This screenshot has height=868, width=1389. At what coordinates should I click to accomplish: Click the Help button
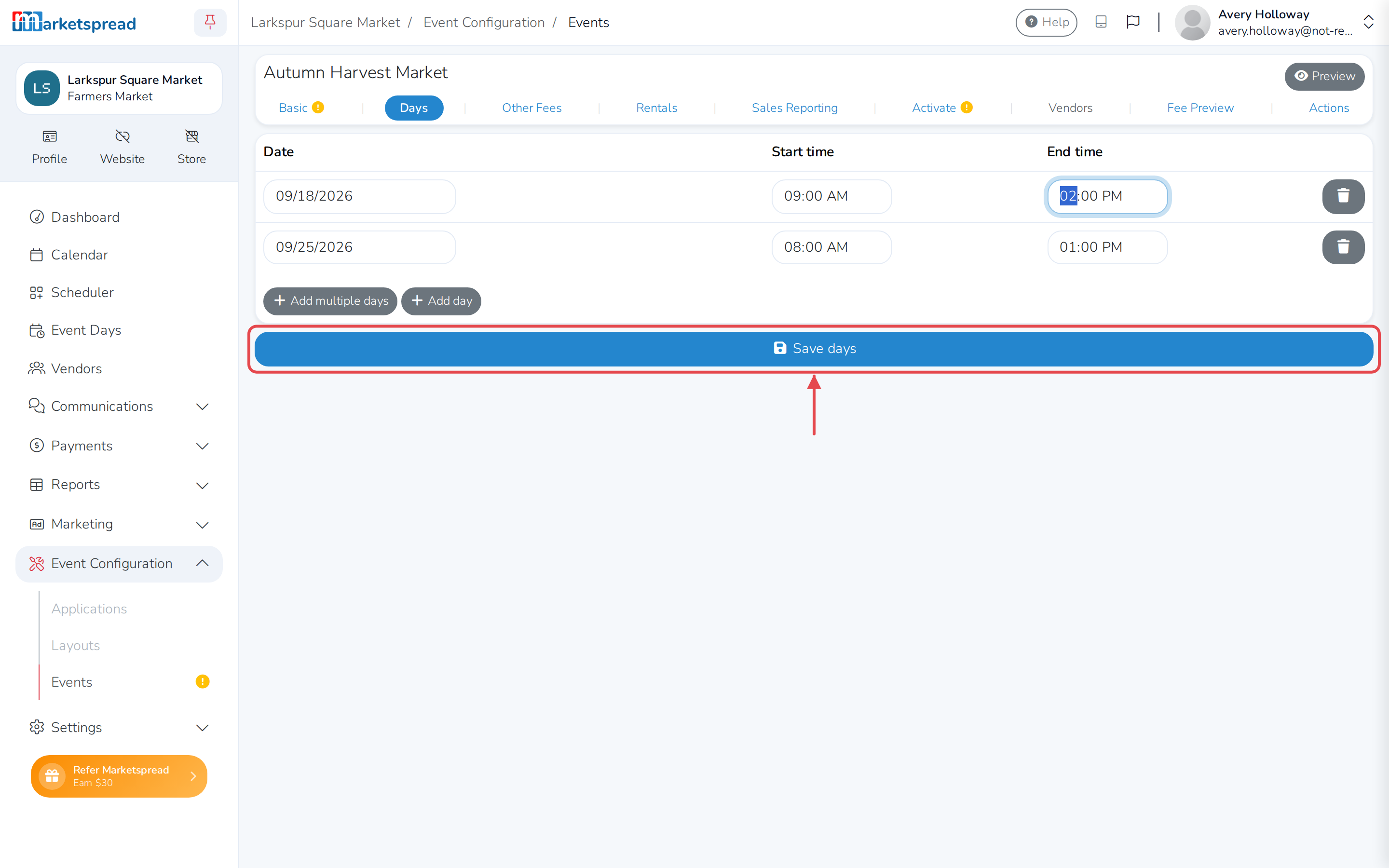(1047, 22)
